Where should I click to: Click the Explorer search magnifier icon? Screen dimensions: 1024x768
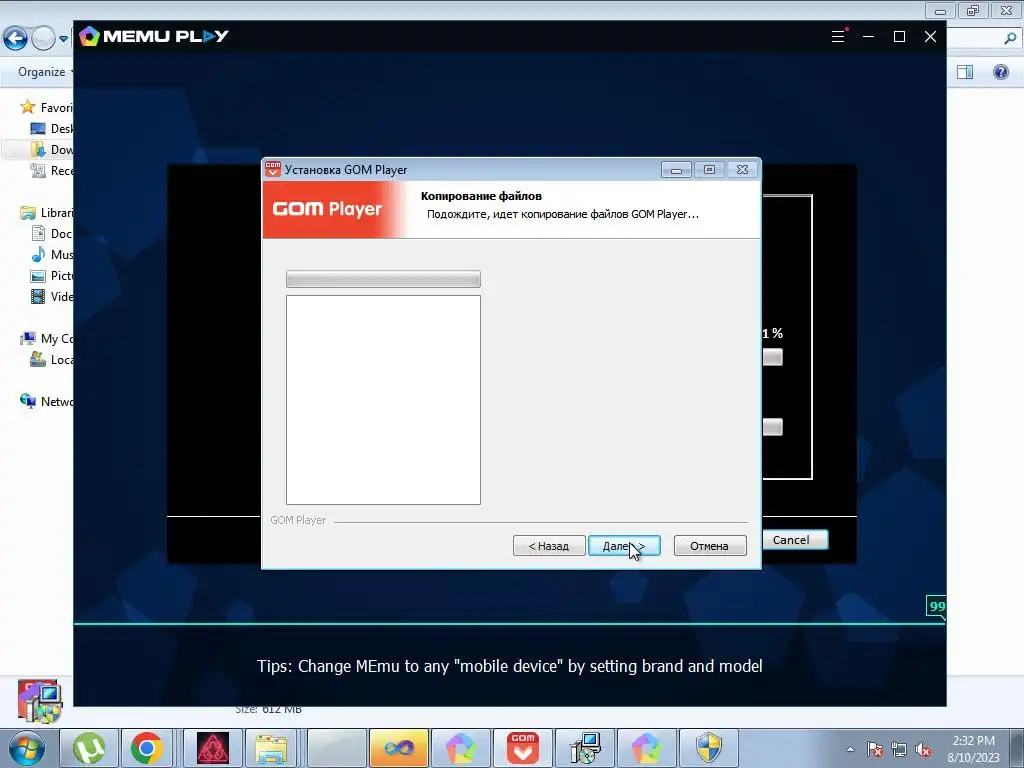[x=1010, y=39]
